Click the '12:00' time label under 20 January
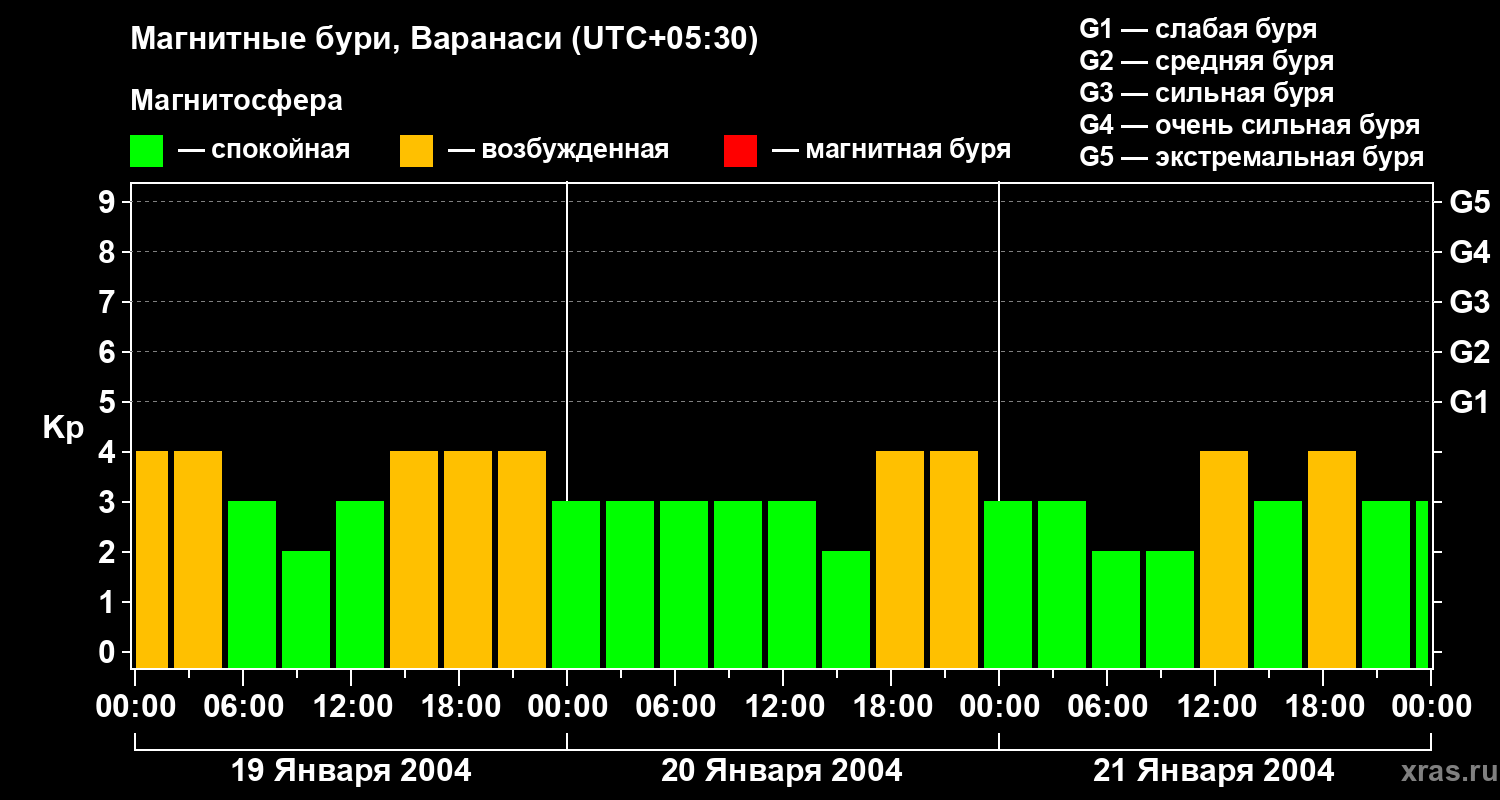This screenshot has height=800, width=1500. click(783, 707)
